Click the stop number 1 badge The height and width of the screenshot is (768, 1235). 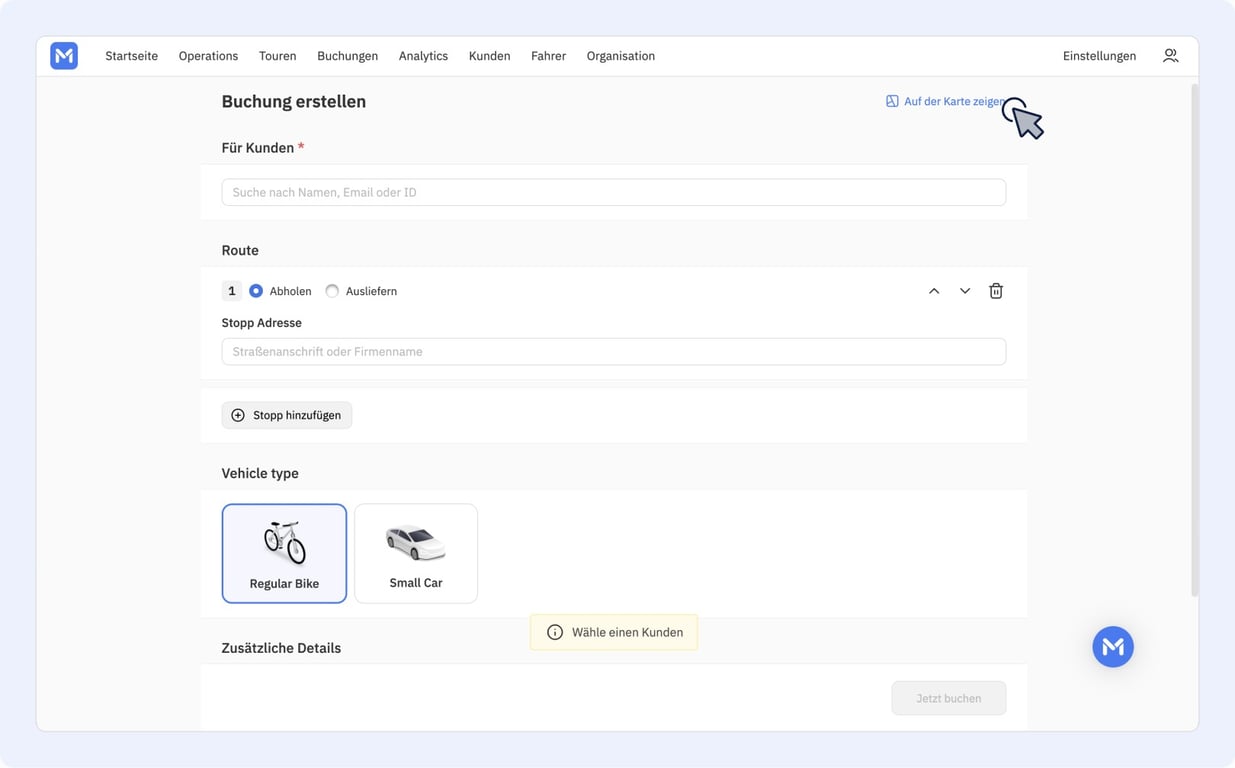tap(232, 291)
